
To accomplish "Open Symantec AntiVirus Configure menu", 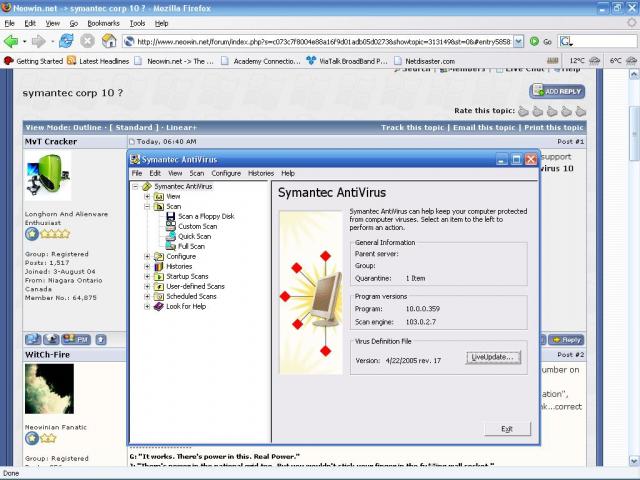I will pos(226,173).
